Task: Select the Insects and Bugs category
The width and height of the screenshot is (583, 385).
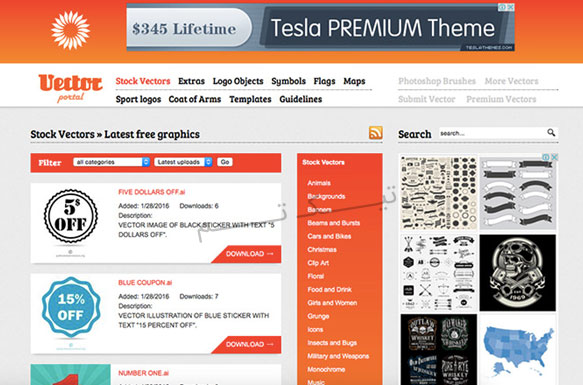Action: [332, 343]
